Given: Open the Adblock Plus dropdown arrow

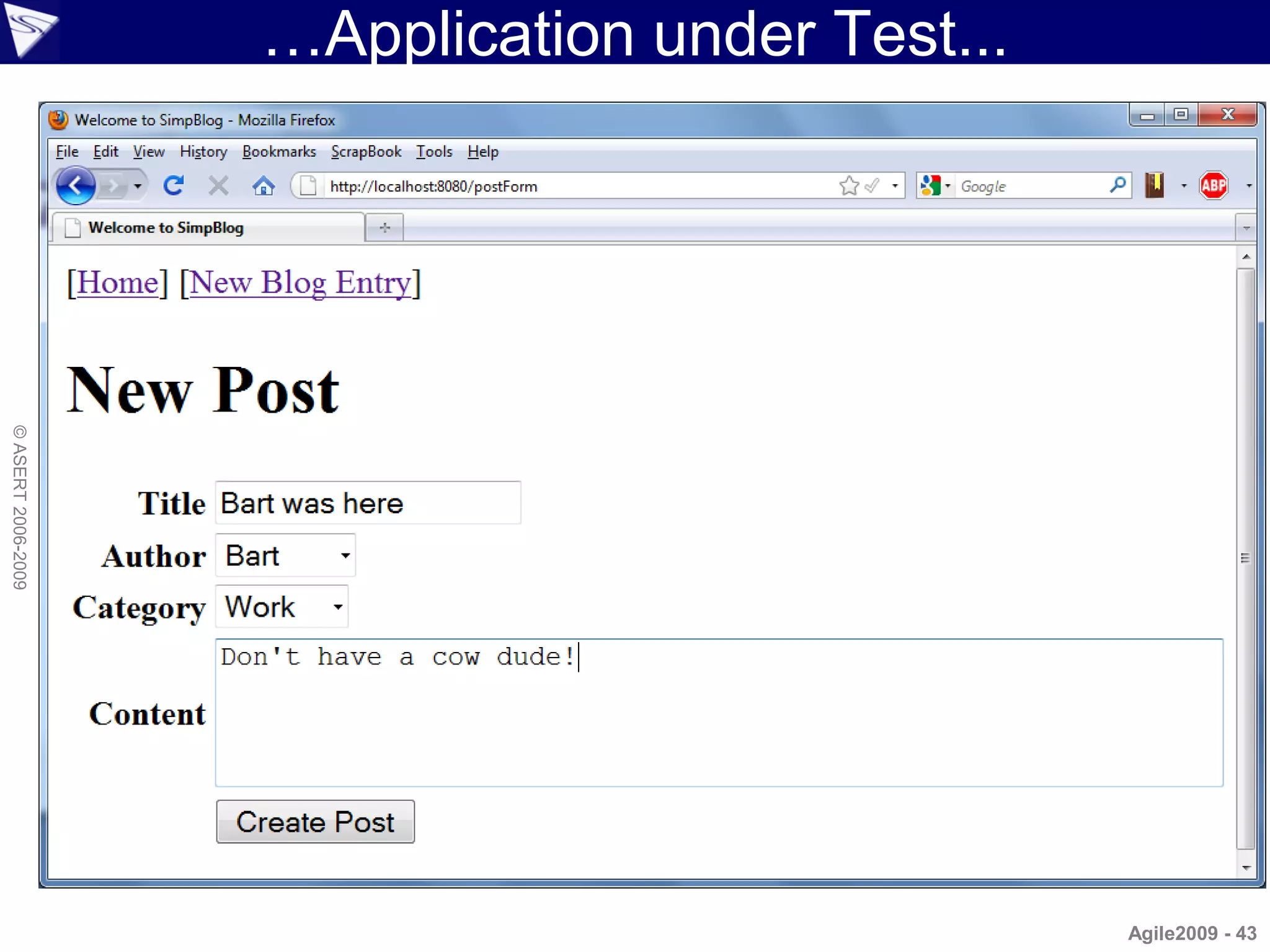Looking at the screenshot, I should [x=1249, y=185].
